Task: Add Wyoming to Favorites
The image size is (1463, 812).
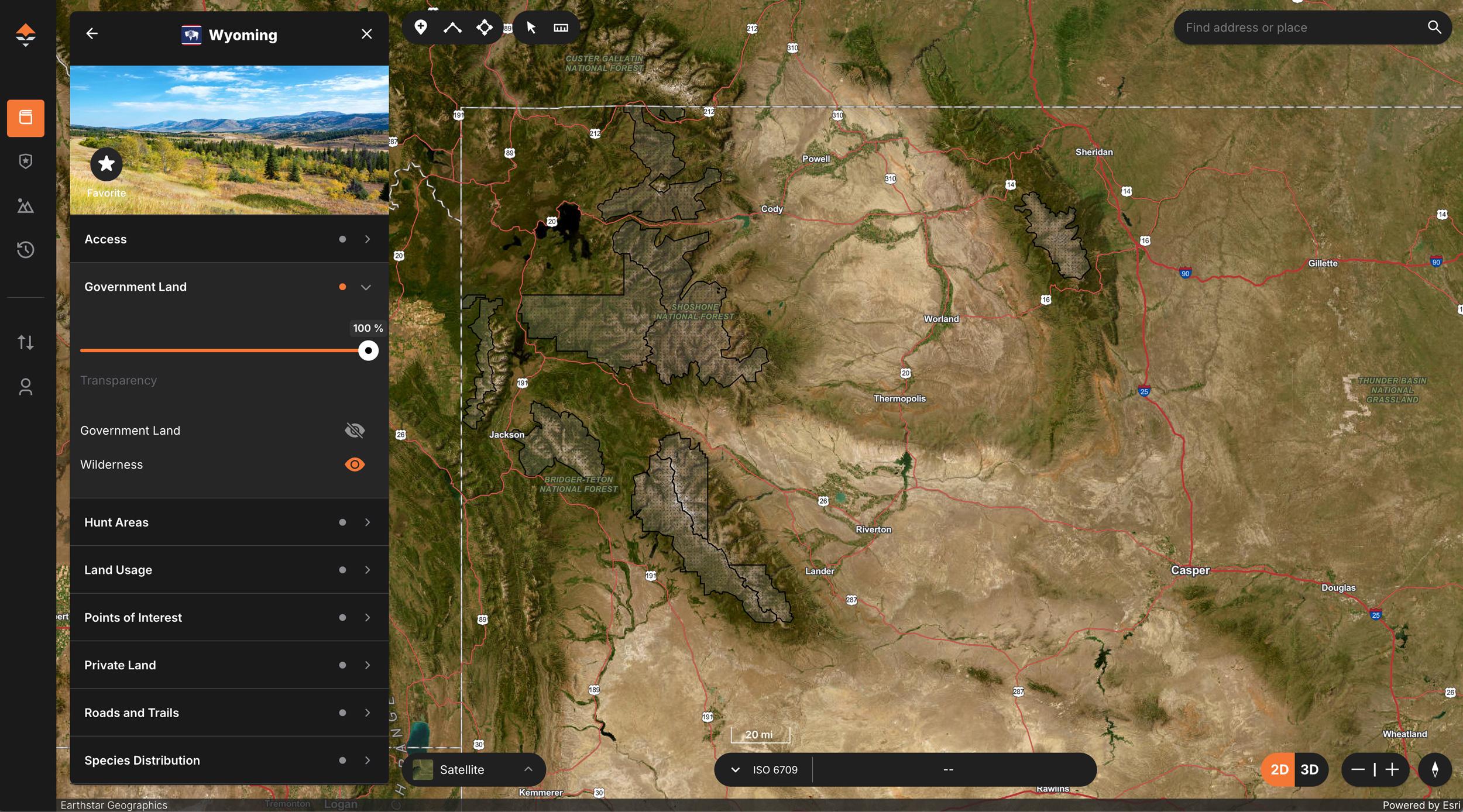Action: (x=107, y=164)
